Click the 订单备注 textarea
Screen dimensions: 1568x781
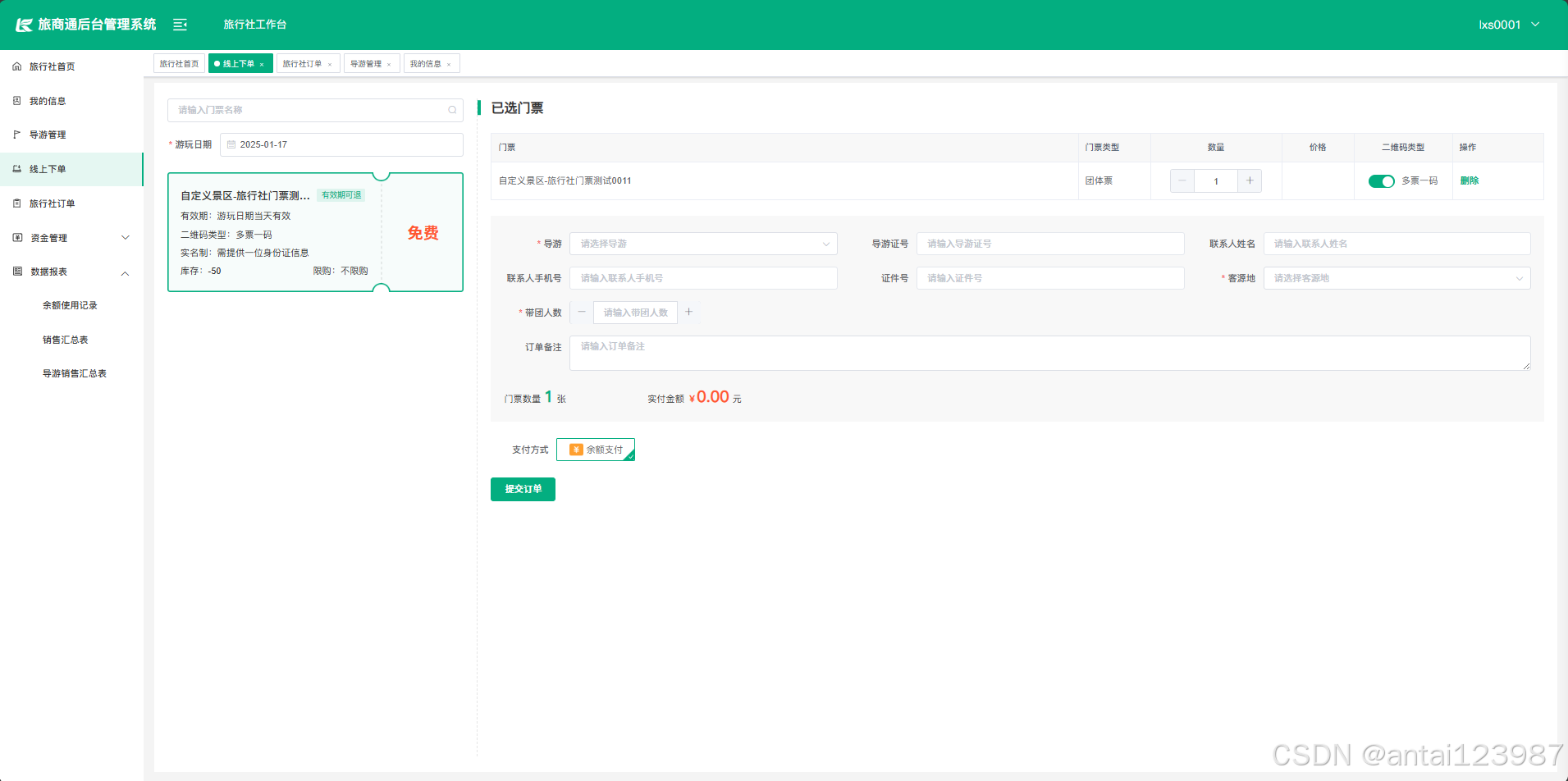click(1050, 353)
